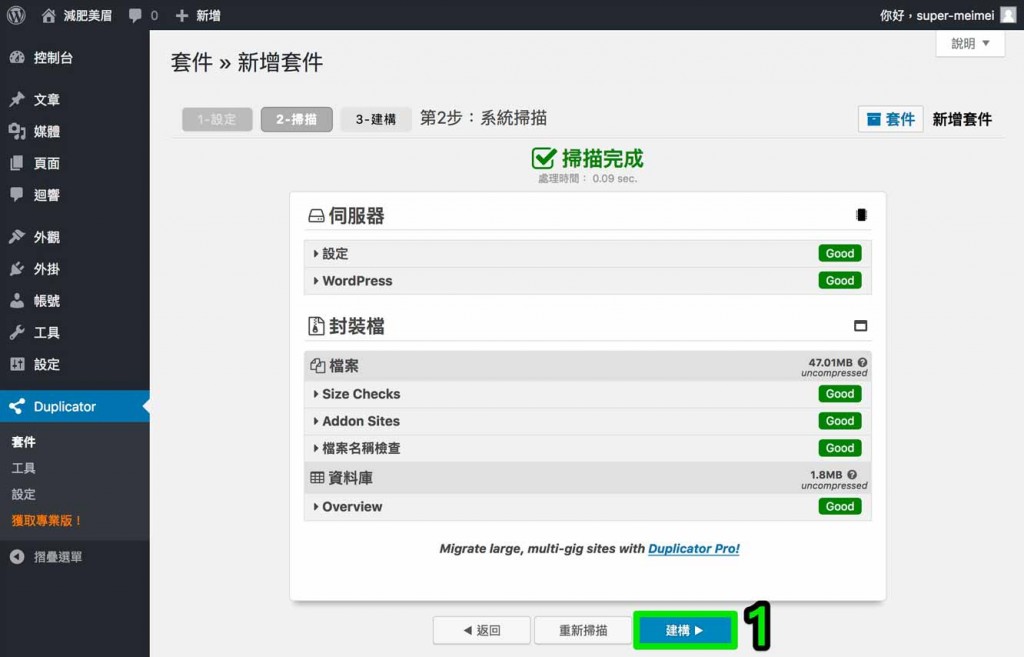Visit site home 減肥美眉
The image size is (1024, 657).
tap(76, 15)
